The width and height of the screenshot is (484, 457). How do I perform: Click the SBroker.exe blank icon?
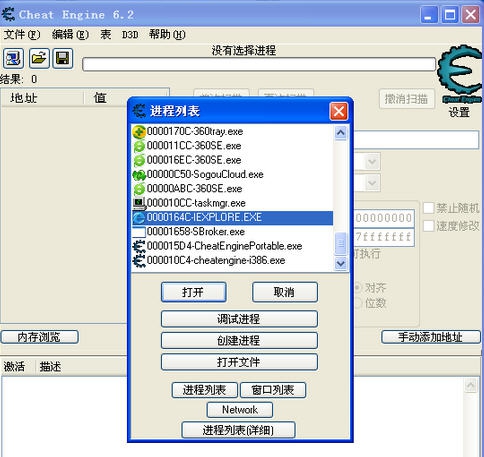click(139, 232)
